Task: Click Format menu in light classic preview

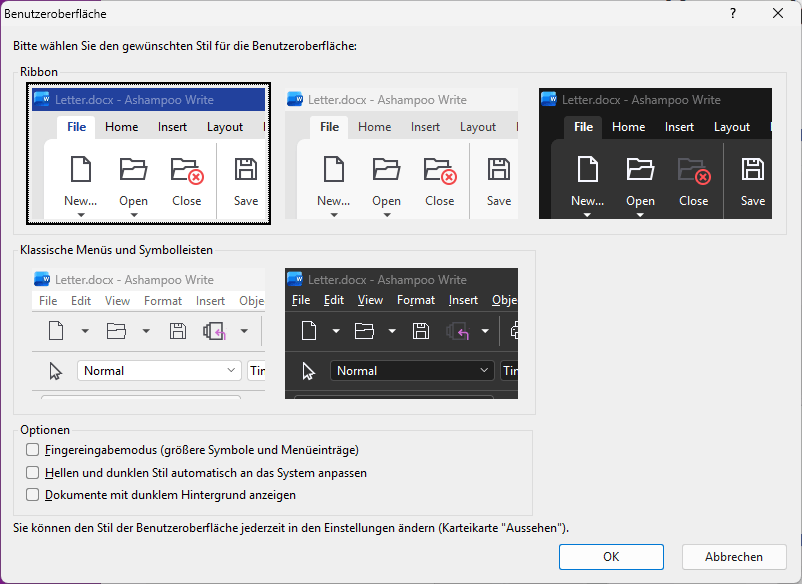Action: tap(163, 301)
